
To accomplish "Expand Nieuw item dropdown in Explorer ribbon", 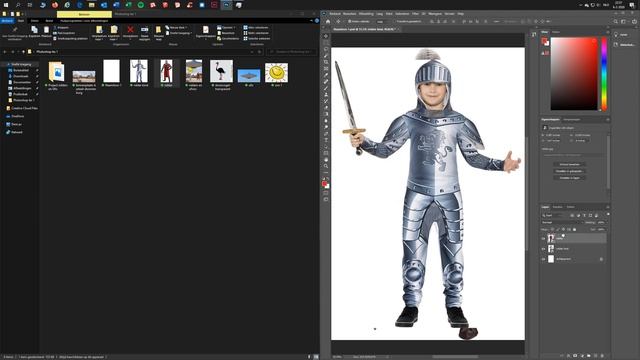I will click(x=178, y=27).
